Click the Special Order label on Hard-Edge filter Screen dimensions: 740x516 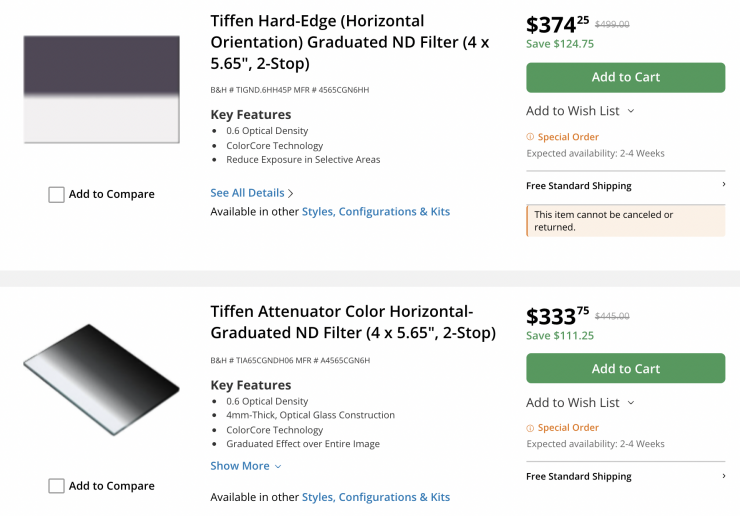(568, 137)
